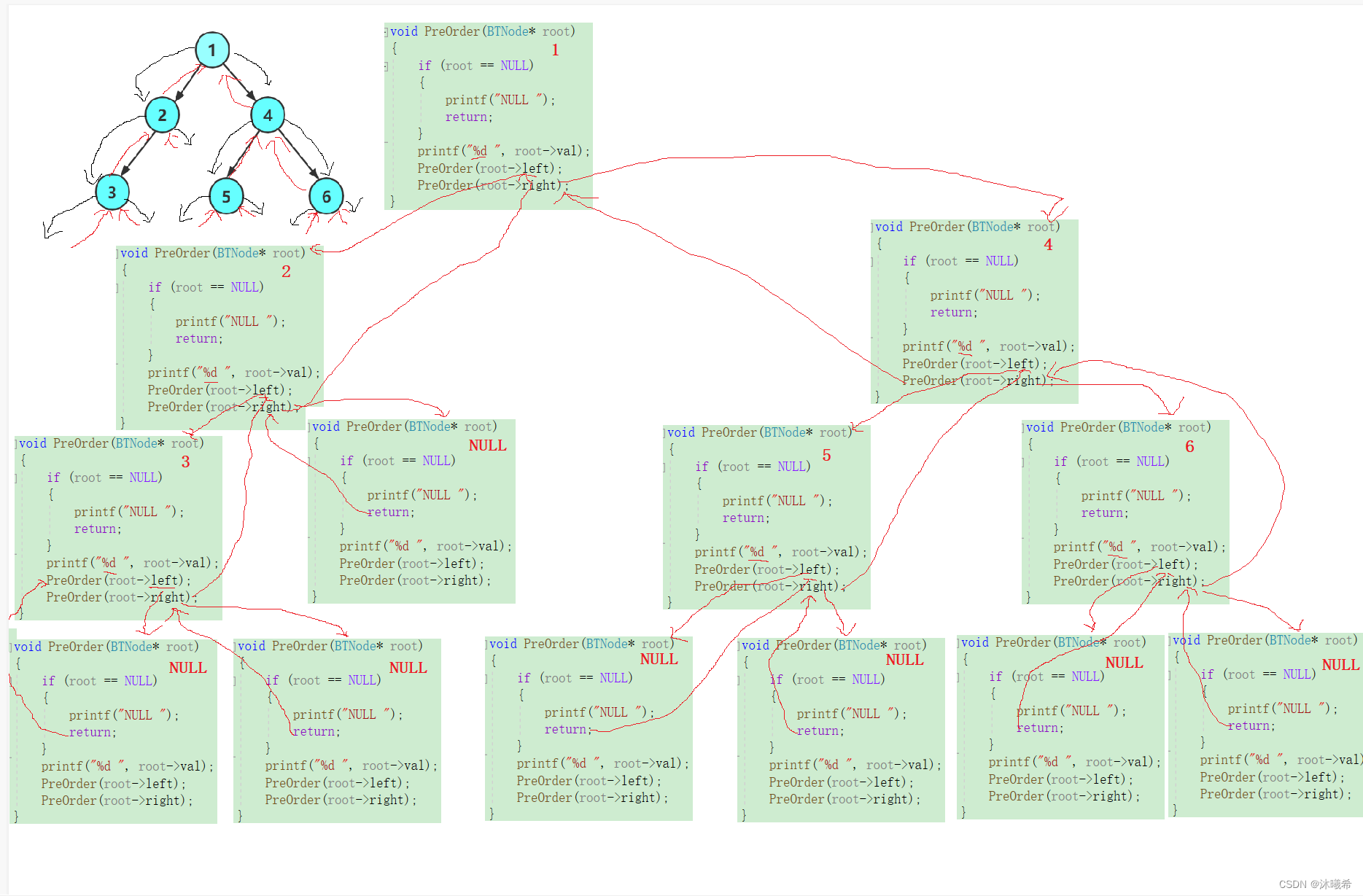Click "PreOrder(root->left);" in frame 5
The image size is (1363, 896).
[x=767, y=569]
